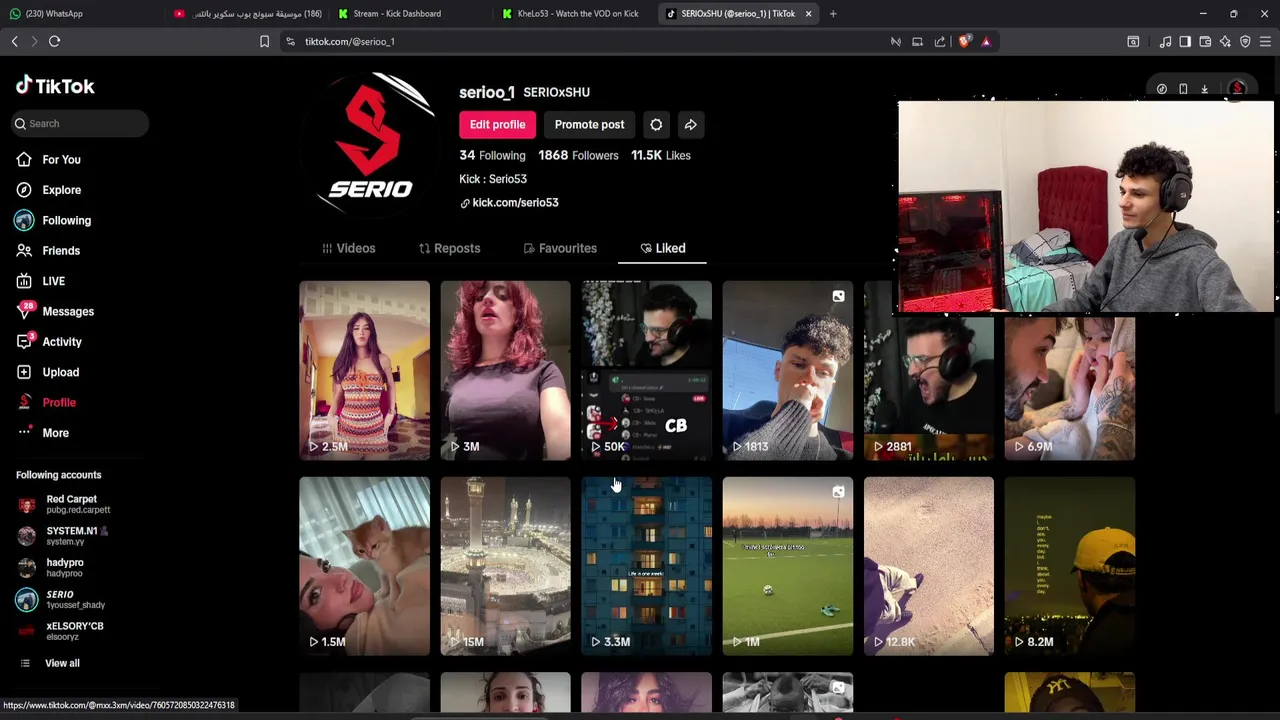Click the Brave Shields lion icon

click(x=964, y=41)
